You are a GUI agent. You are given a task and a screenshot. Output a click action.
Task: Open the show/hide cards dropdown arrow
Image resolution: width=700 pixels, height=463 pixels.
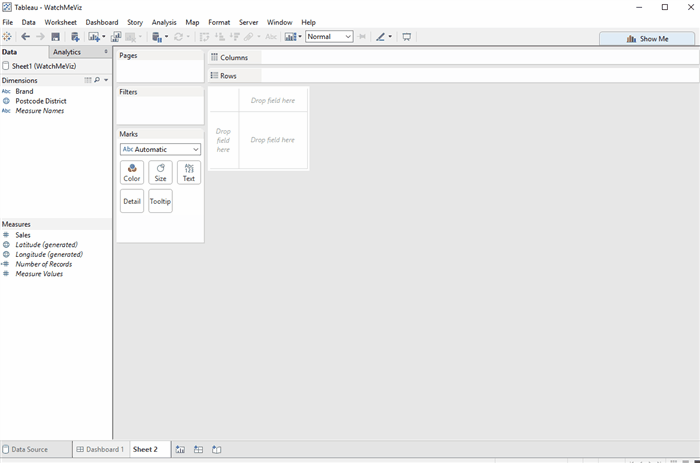click(300, 37)
